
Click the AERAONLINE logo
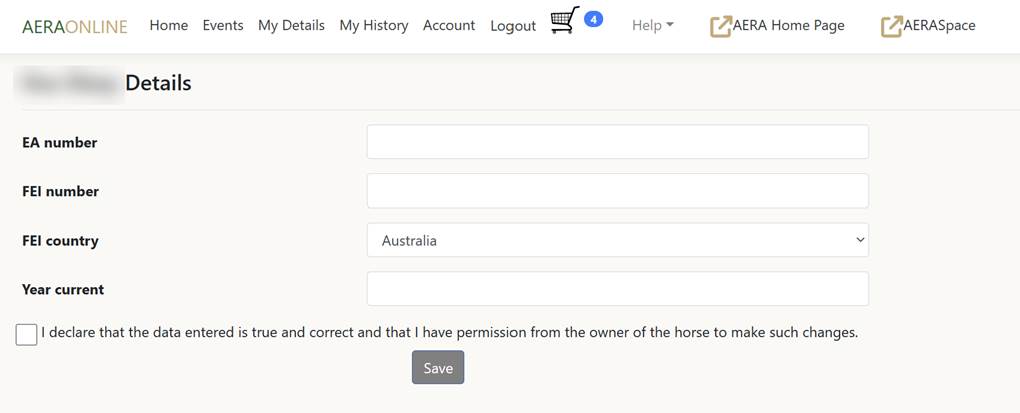coord(75,26)
